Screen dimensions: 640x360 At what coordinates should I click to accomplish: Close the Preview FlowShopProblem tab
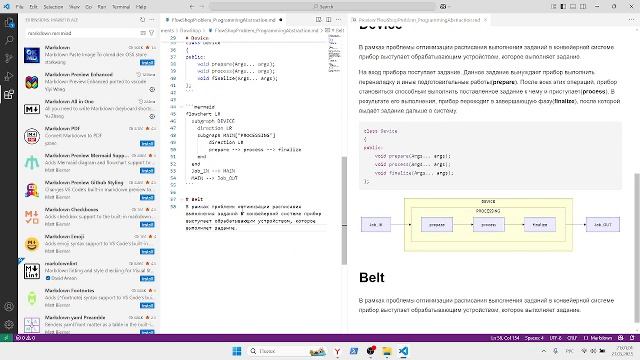(485, 20)
